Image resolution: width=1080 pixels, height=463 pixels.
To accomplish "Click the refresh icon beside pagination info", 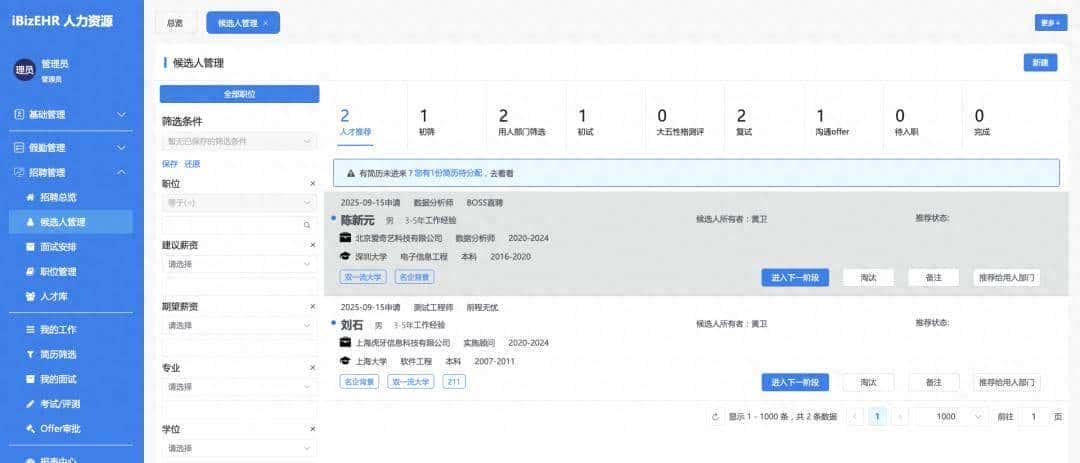I will [x=715, y=417].
